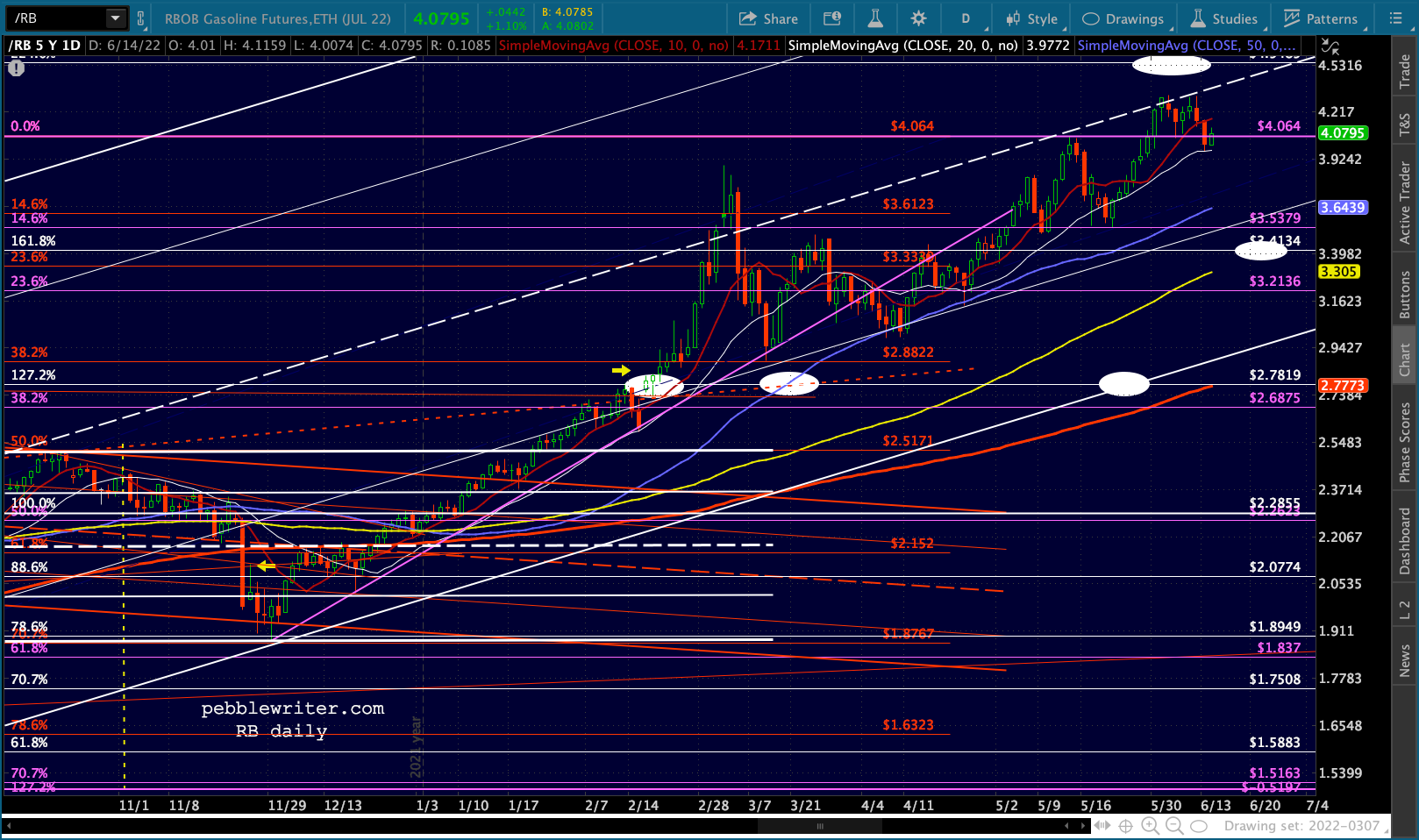Toggle the crosshair pan tool
Screen dimensions: 1419x840
click(x=1126, y=826)
